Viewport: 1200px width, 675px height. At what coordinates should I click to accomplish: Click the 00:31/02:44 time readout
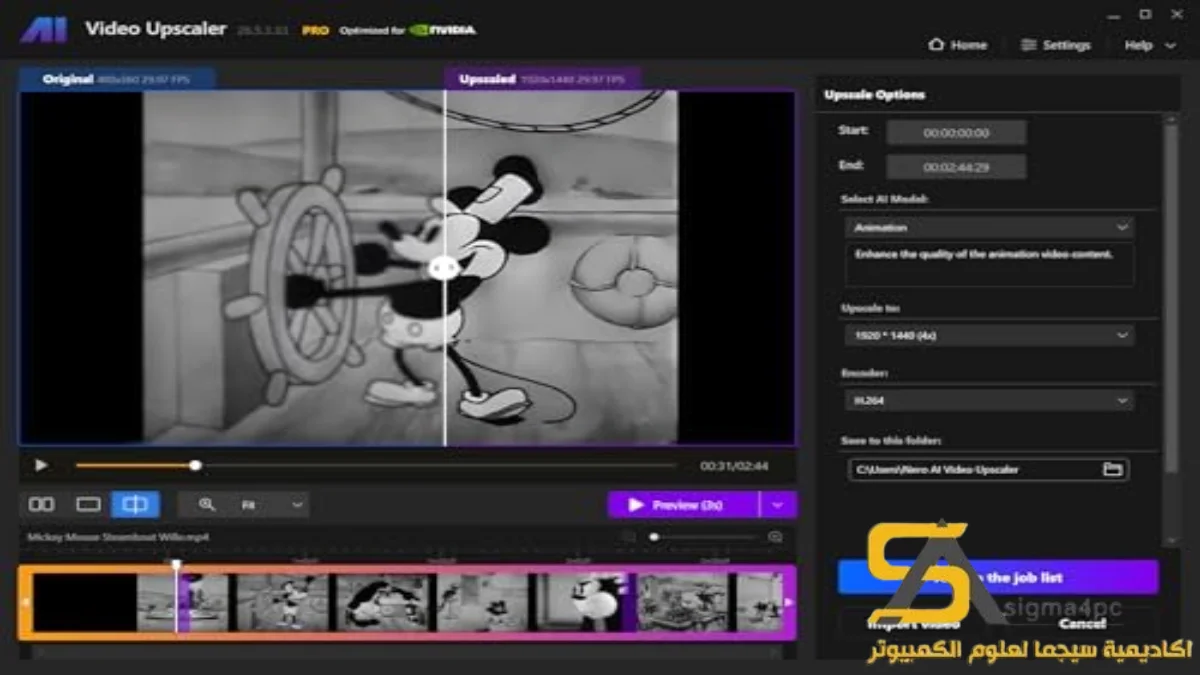point(734,466)
